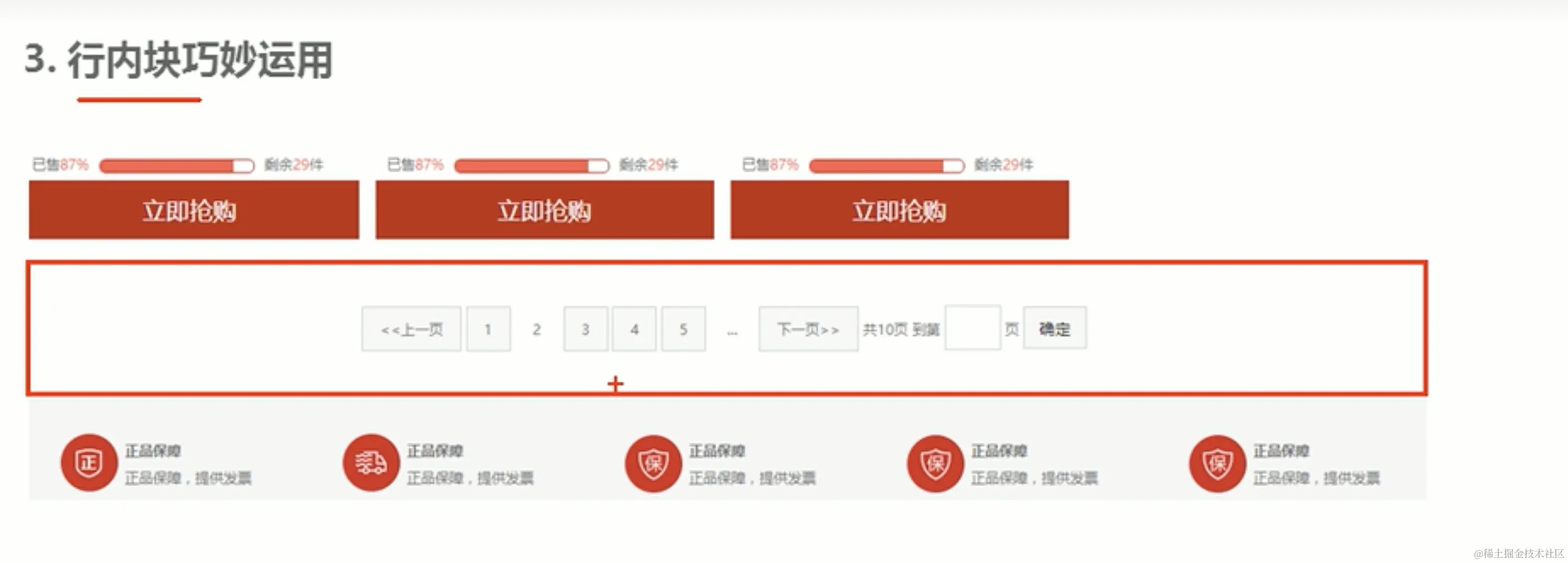This screenshot has width=1568, height=563.
Task: Click the slide title 3. 行内块巧妙运用
Action: pos(178,59)
